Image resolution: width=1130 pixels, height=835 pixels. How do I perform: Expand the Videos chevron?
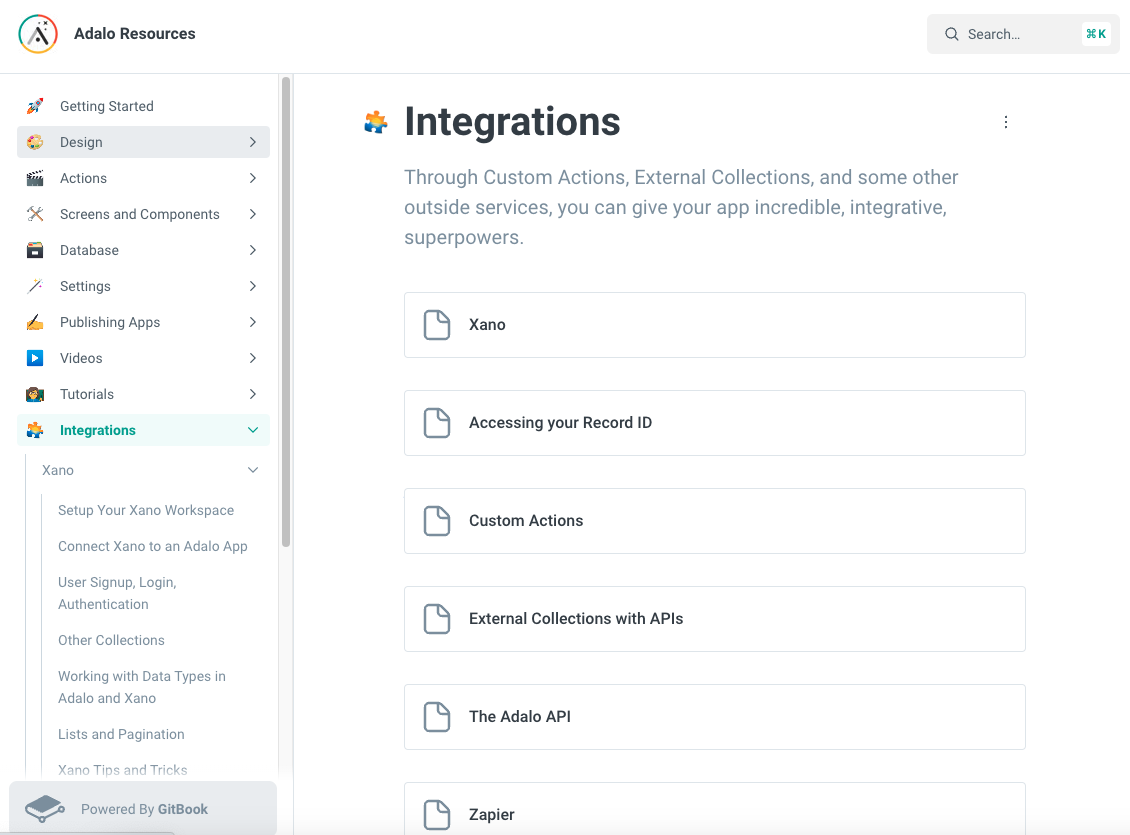pos(253,358)
